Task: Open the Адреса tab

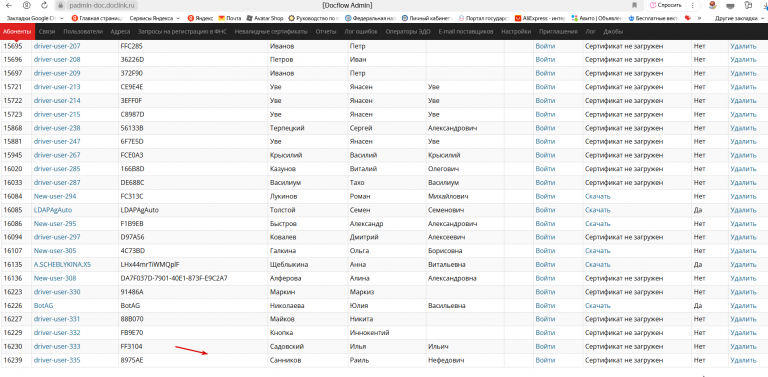Action: pyautogui.click(x=120, y=31)
